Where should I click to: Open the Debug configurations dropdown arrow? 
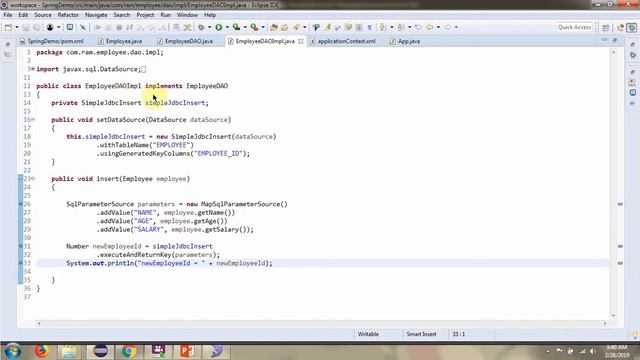point(209,27)
